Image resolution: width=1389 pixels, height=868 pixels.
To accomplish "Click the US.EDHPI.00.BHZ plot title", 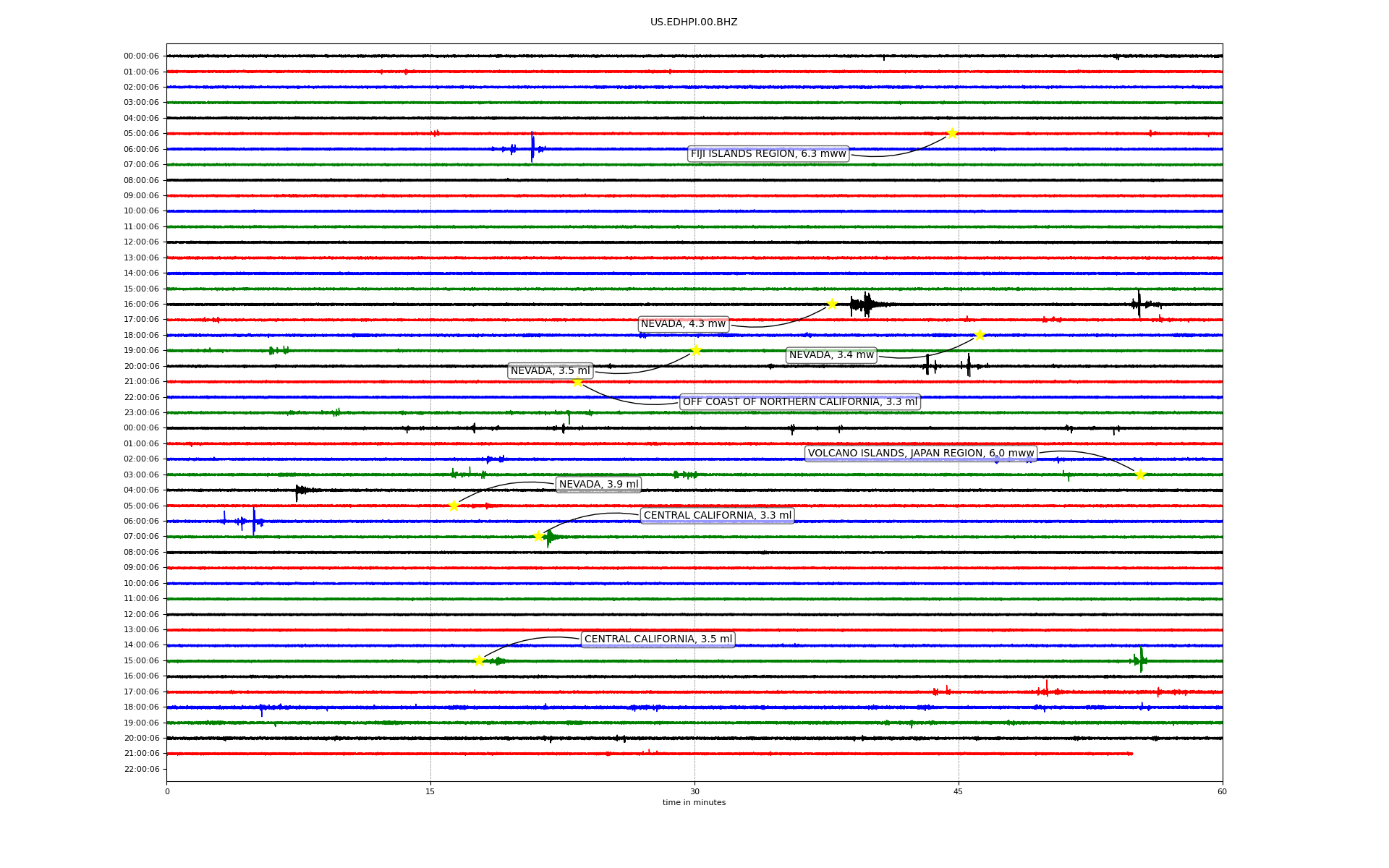I will click(x=694, y=22).
